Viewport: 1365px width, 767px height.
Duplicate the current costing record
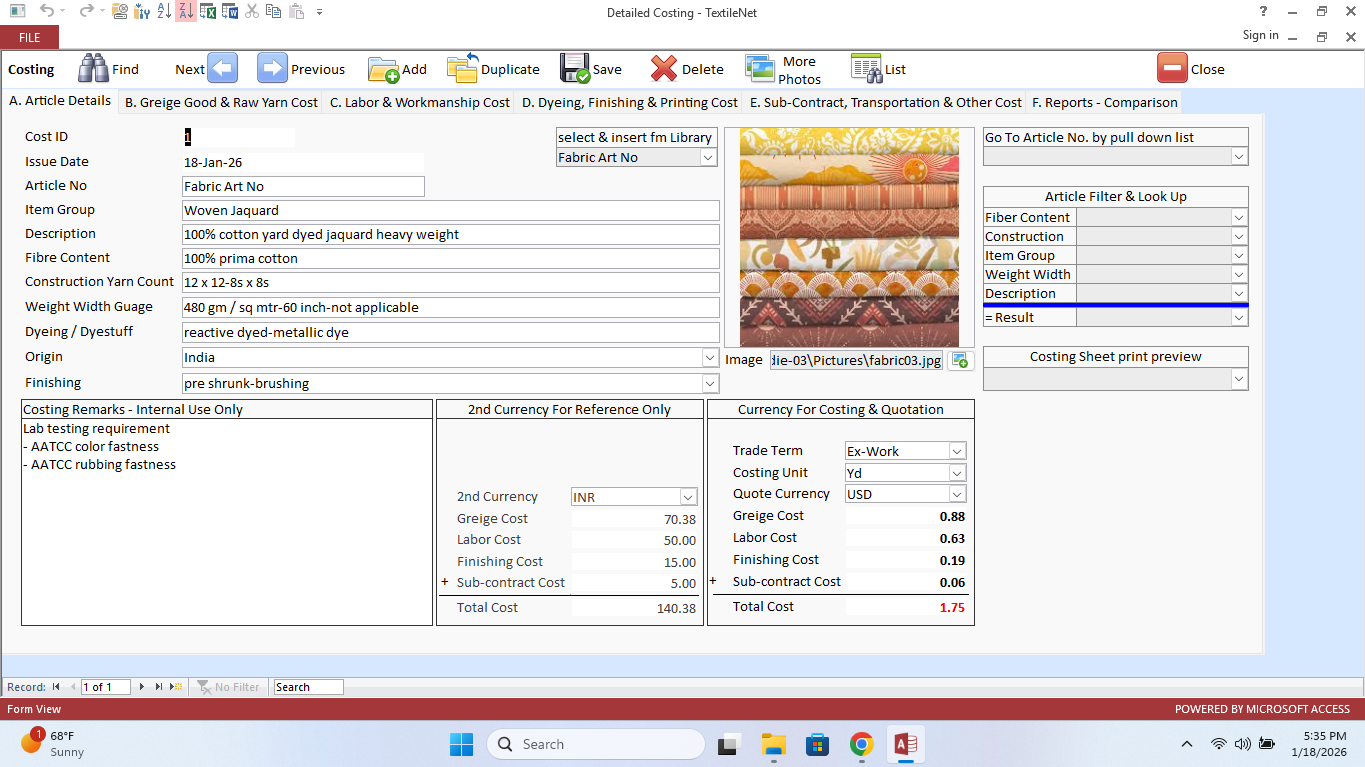462,68
